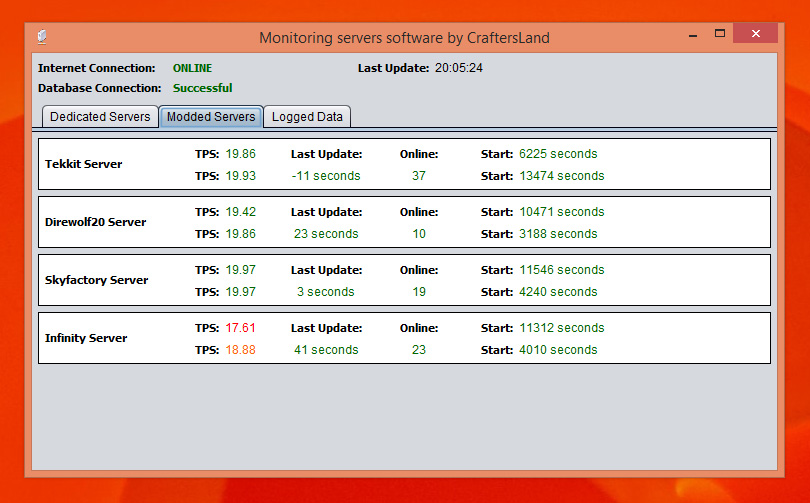Close the CraftersLand monitoring window

point(755,35)
